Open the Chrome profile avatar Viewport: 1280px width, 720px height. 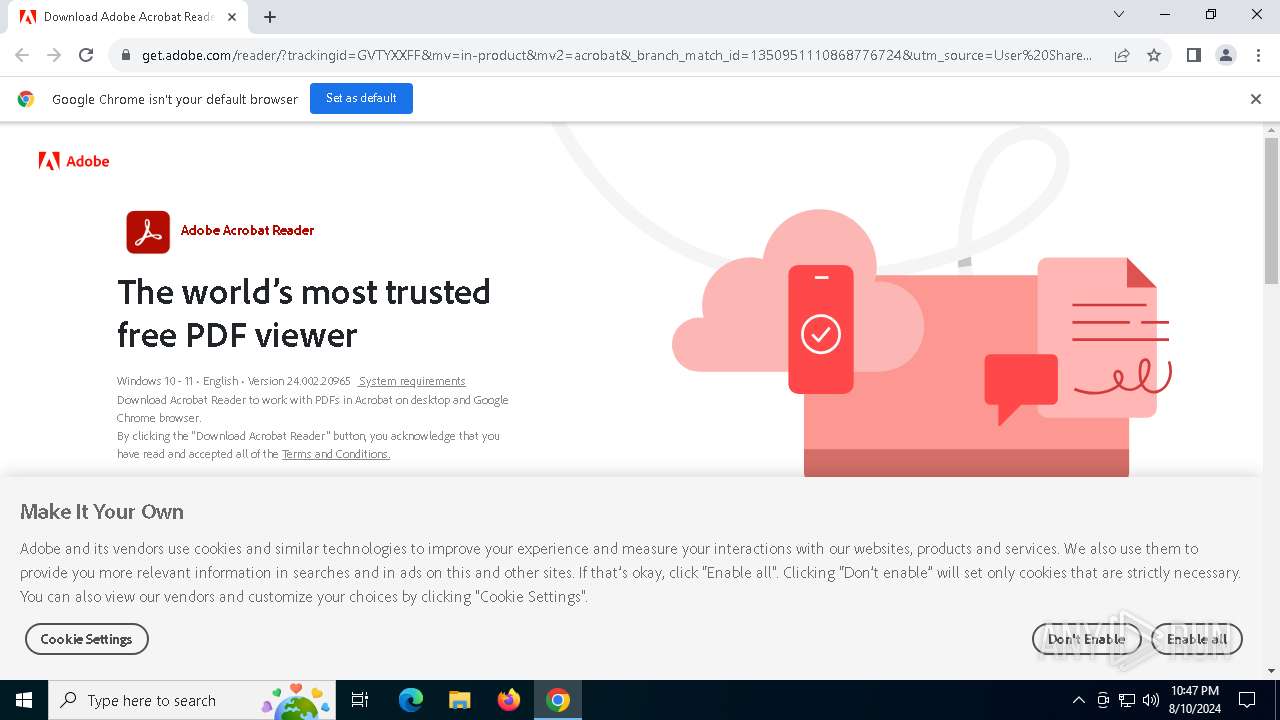1225,55
